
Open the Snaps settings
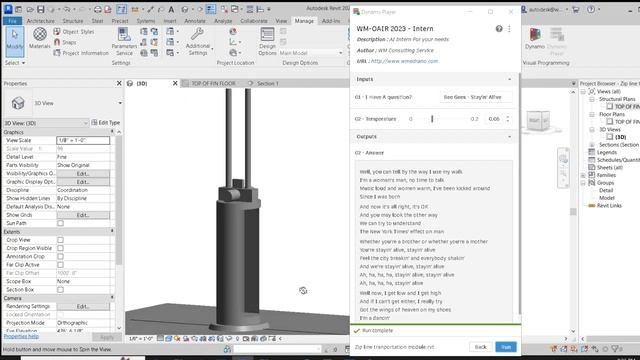coord(65,42)
